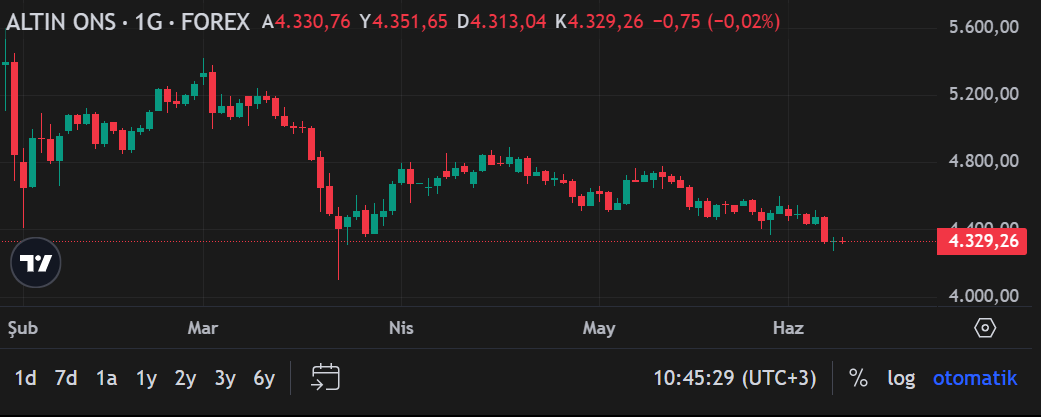This screenshot has width=1041, height=417.
Task: Click the 4.800,00 price axis label
Action: 984,161
